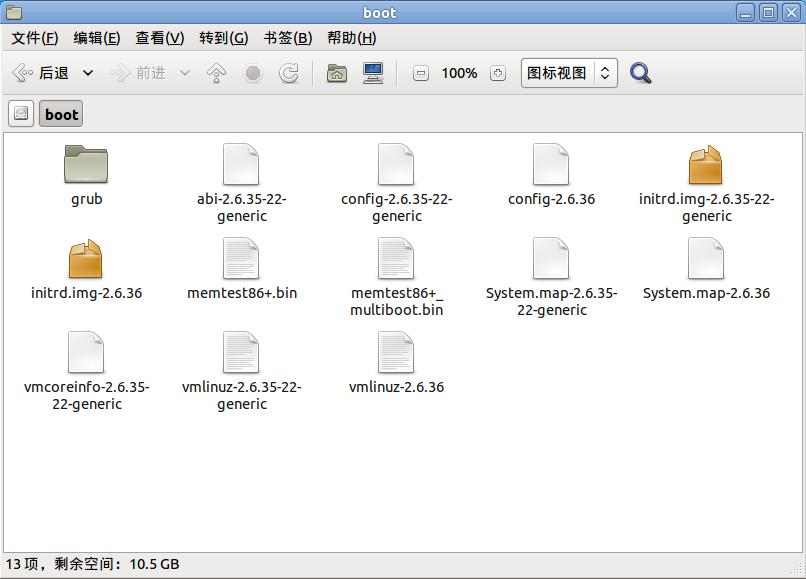Select the System.map-2.6.36 file icon

[706, 258]
